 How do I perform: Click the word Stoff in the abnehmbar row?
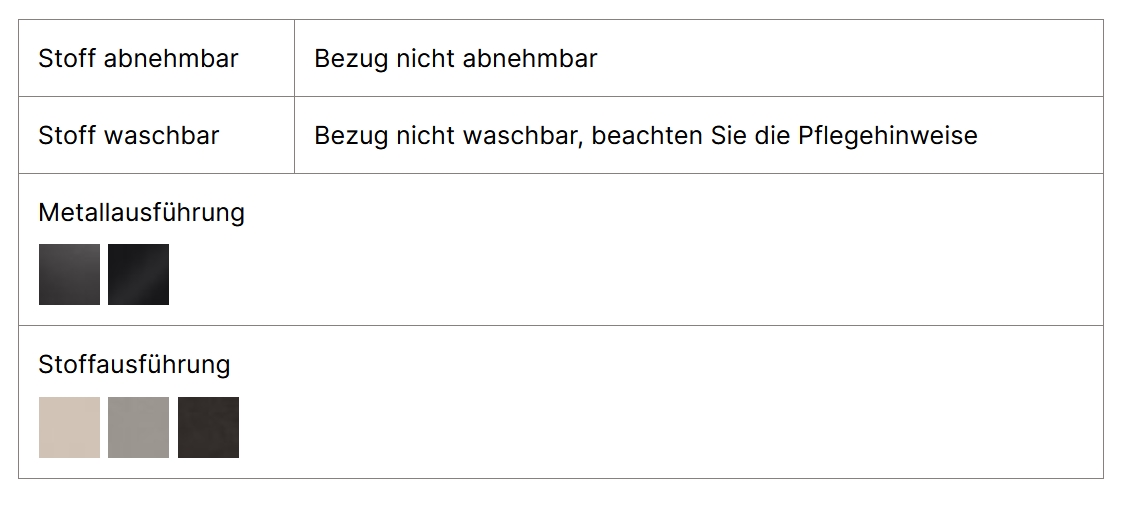click(67, 59)
